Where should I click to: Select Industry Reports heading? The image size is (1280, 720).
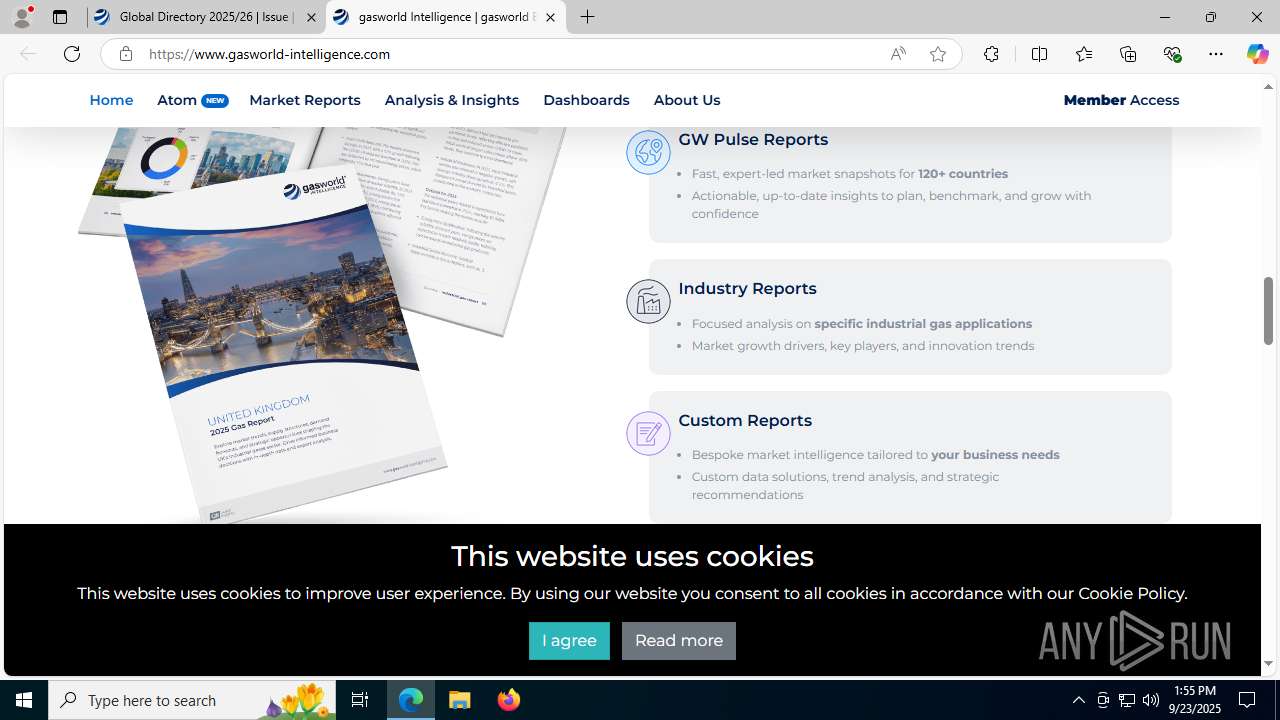tap(747, 288)
